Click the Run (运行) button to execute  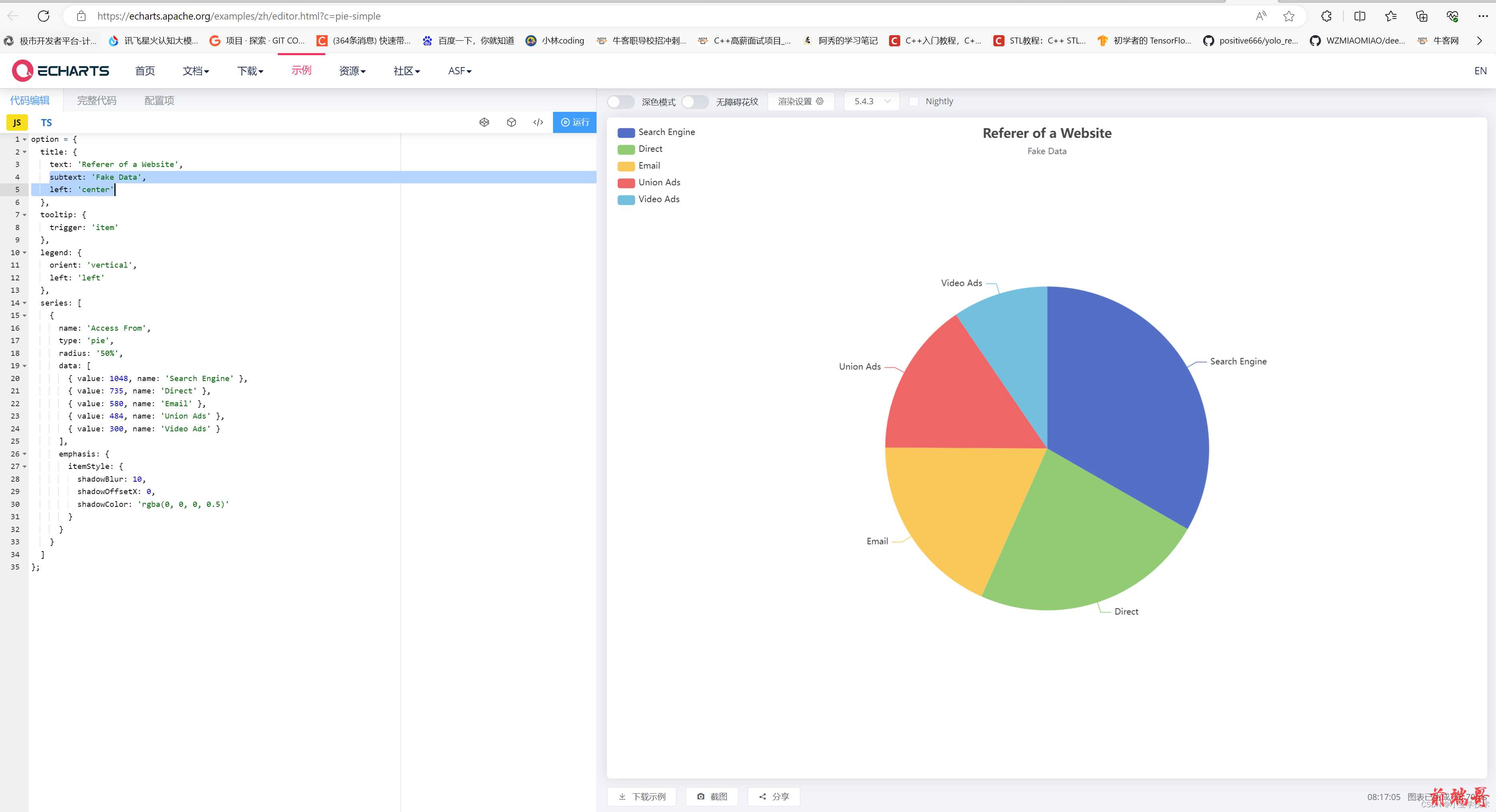[x=575, y=122]
